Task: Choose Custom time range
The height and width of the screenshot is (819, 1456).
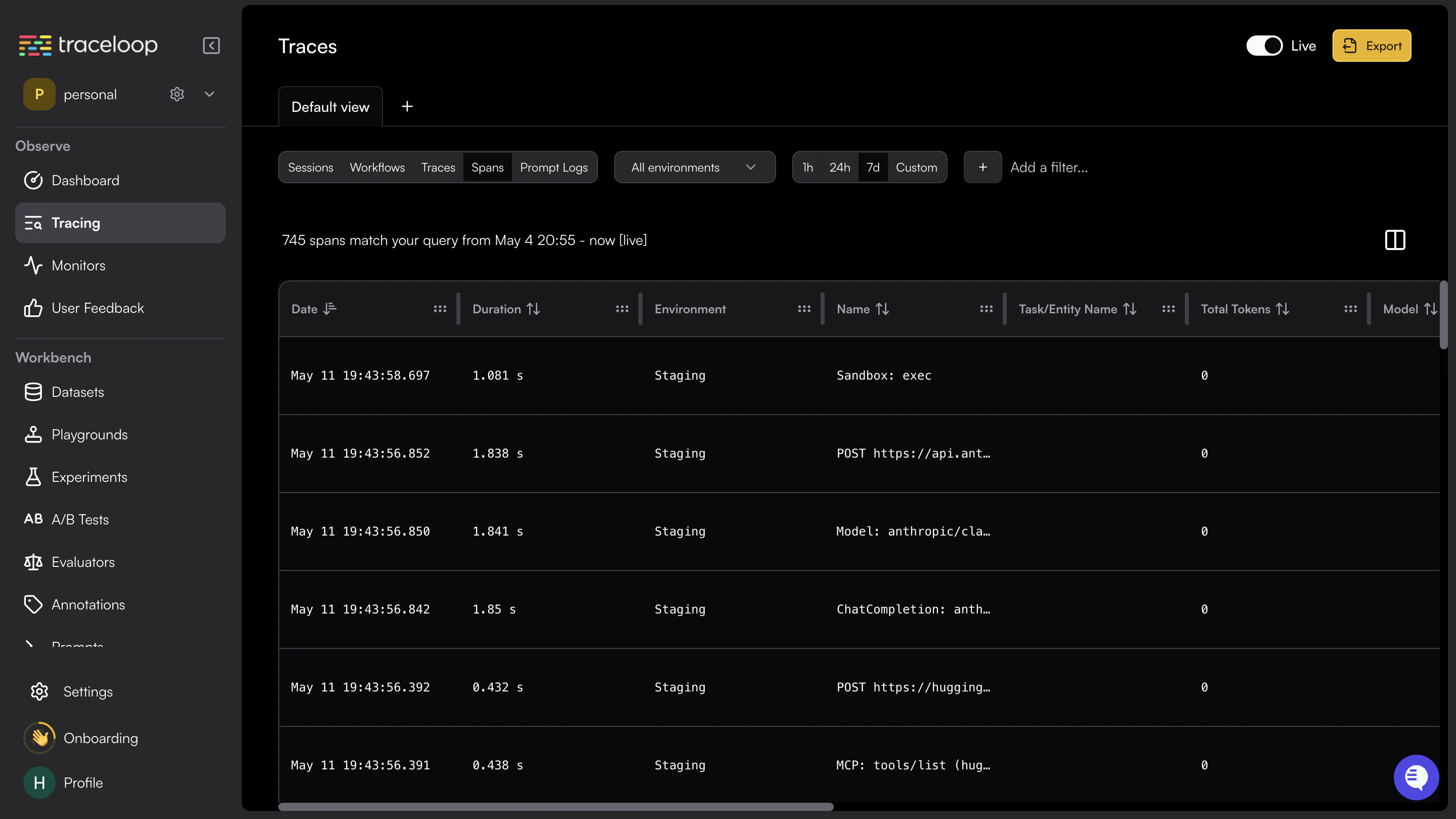Action: tap(916, 168)
